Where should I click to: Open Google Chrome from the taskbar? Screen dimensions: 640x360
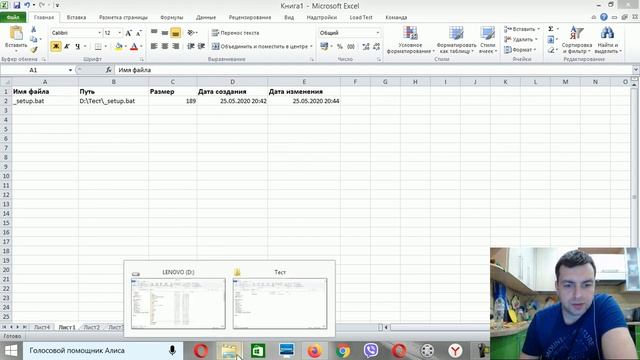click(x=343, y=351)
